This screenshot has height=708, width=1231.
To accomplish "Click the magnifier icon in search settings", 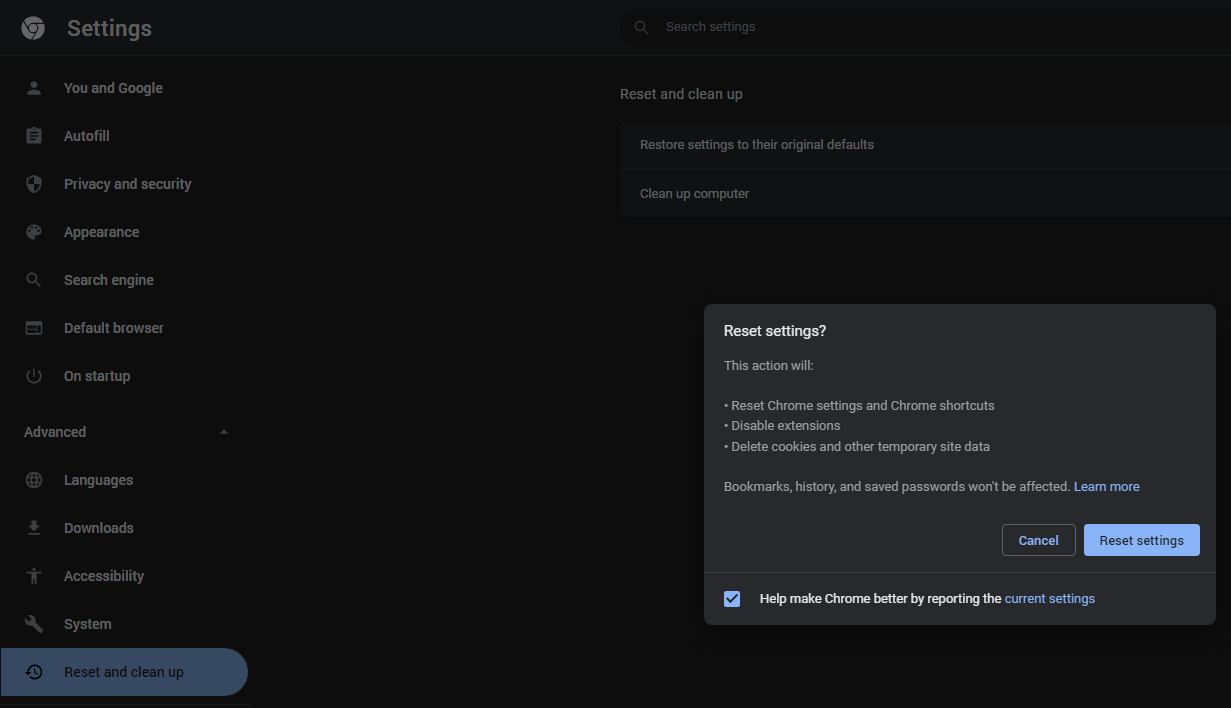I will [x=642, y=27].
